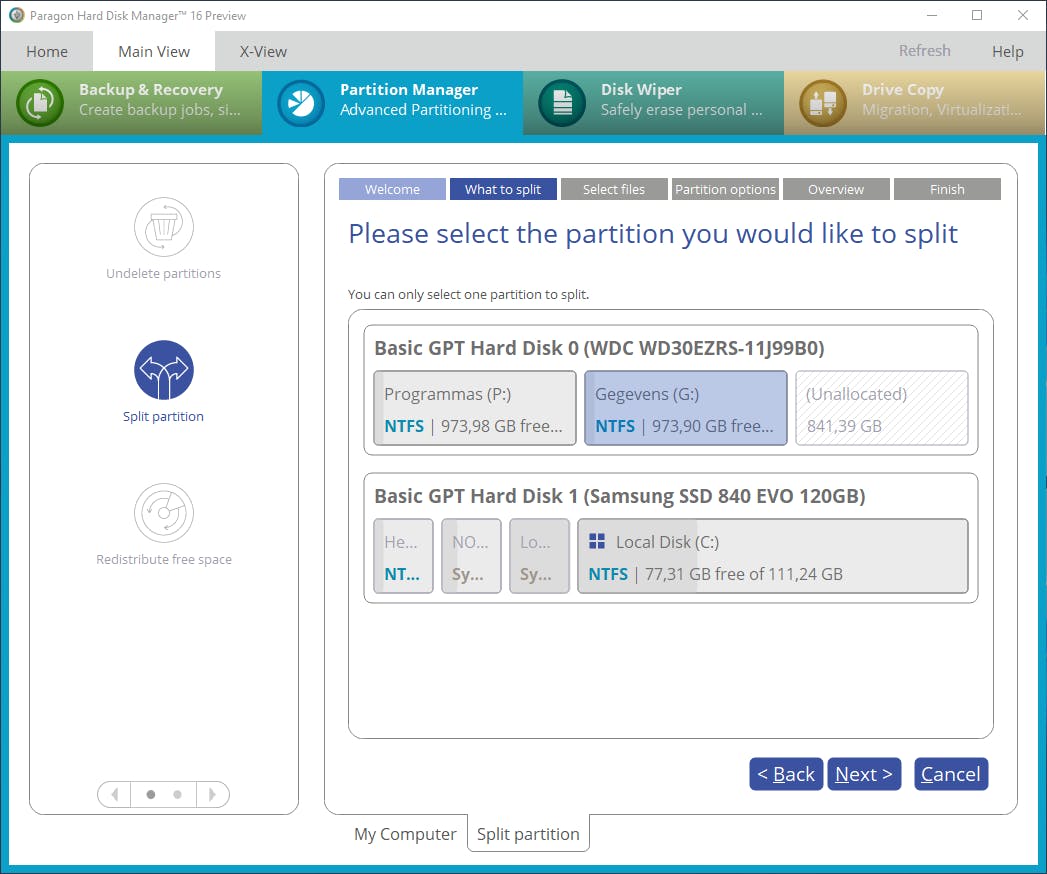Click Refresh in the top bar
Viewport: 1047px width, 874px height.
(924, 51)
